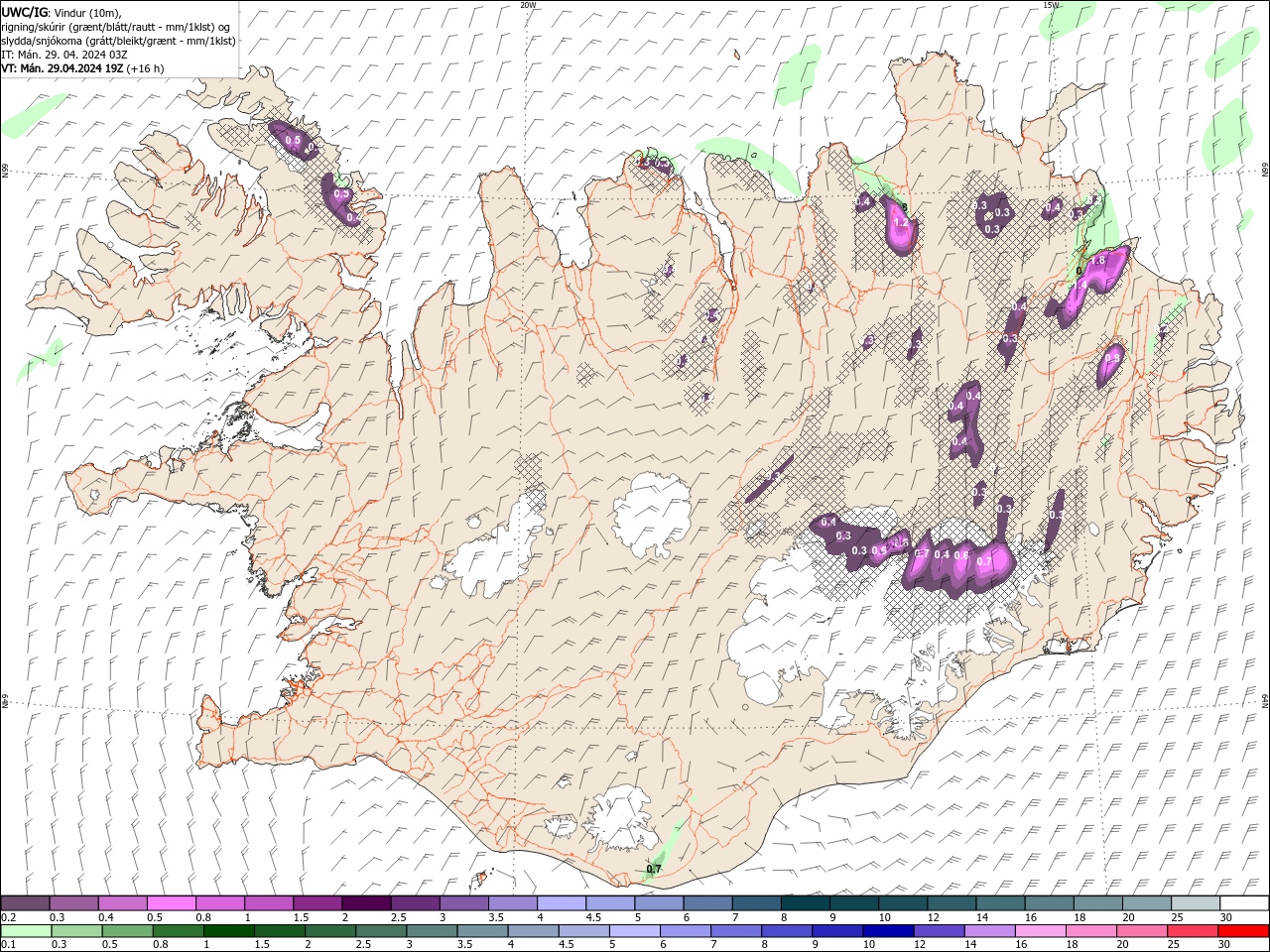Image resolution: width=1270 pixels, height=952 pixels.
Task: Select the medium green swatch at 0.5 in the bottom legend row
Action: click(x=127, y=931)
